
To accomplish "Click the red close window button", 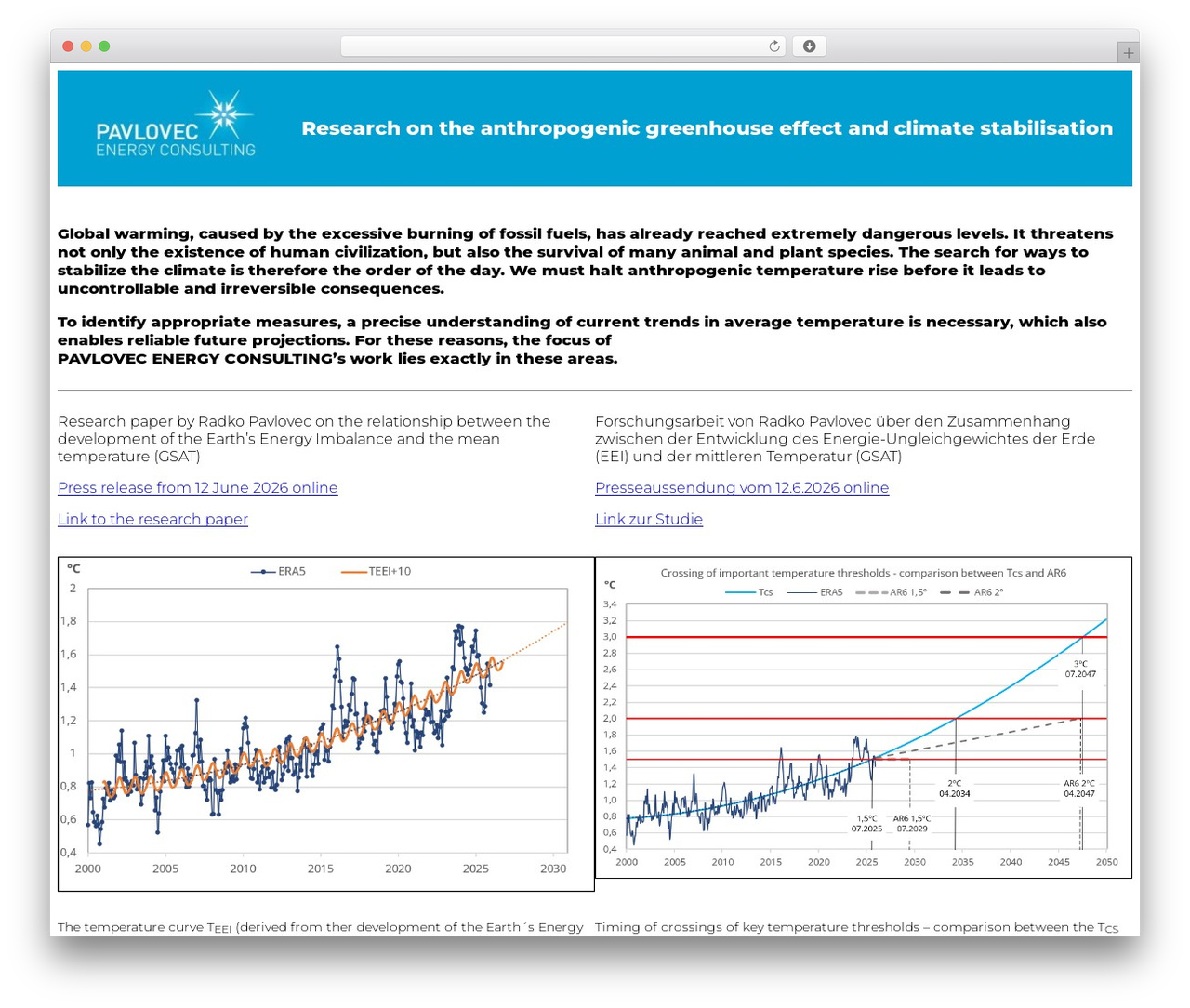I will tap(68, 46).
